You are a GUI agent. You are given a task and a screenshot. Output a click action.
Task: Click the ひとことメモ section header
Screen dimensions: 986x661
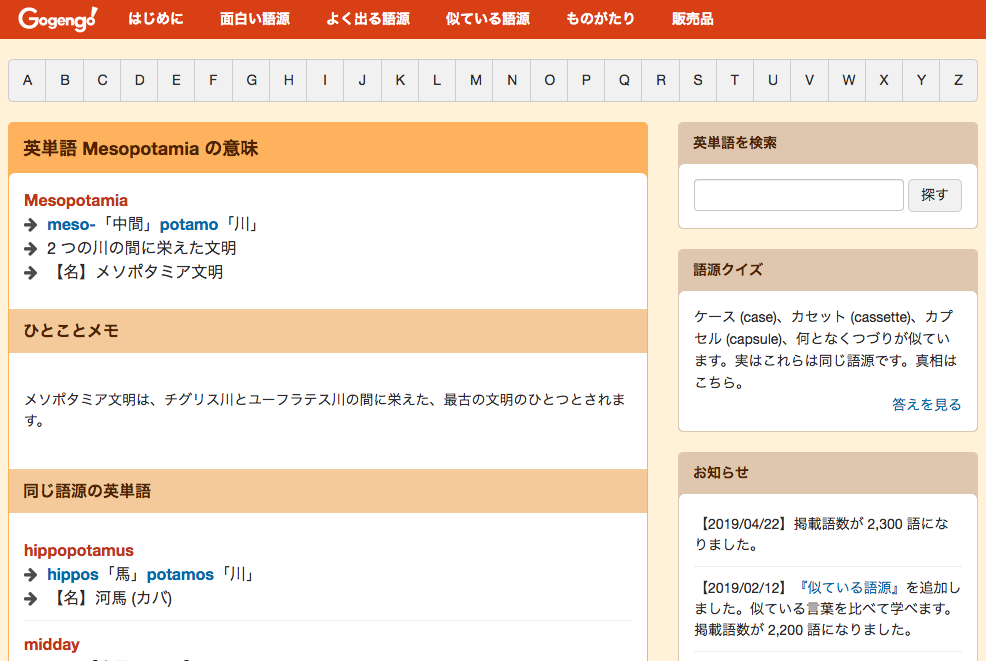[x=328, y=331]
